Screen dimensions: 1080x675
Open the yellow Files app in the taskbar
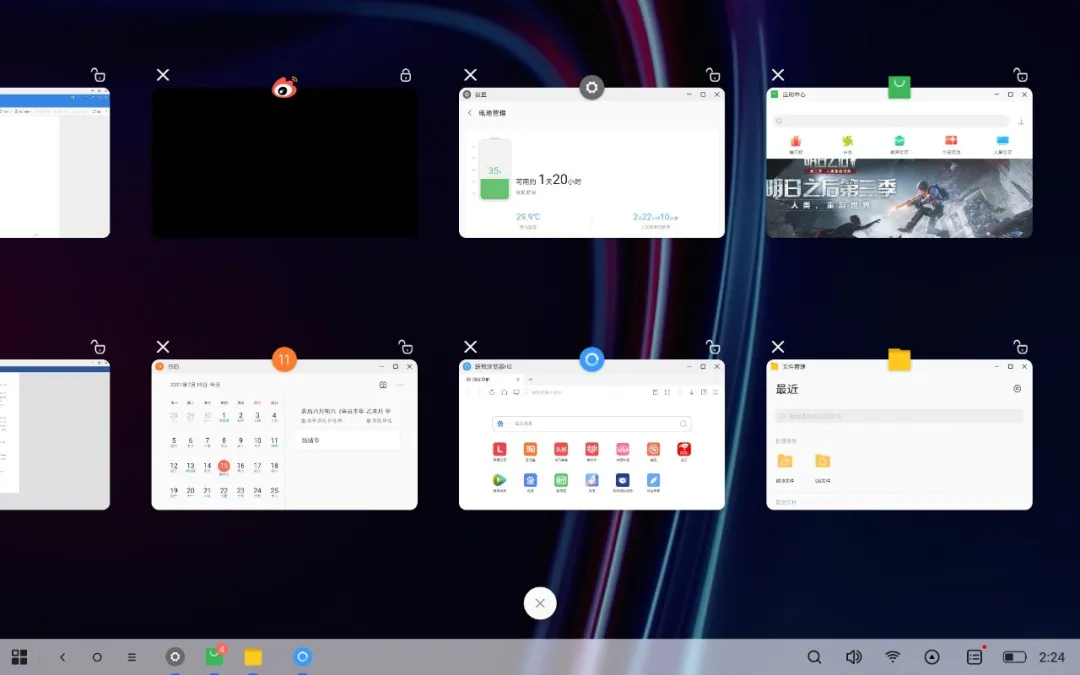(253, 657)
